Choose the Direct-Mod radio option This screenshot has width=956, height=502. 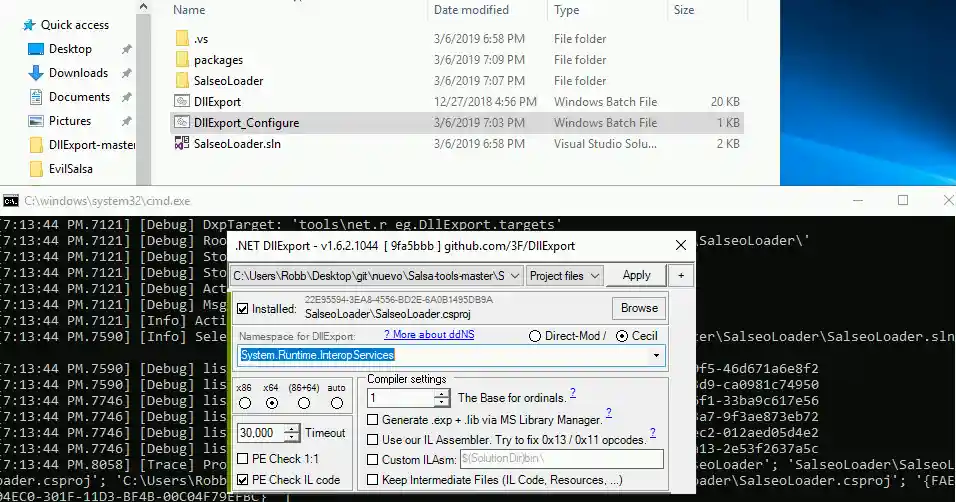pyautogui.click(x=534, y=336)
